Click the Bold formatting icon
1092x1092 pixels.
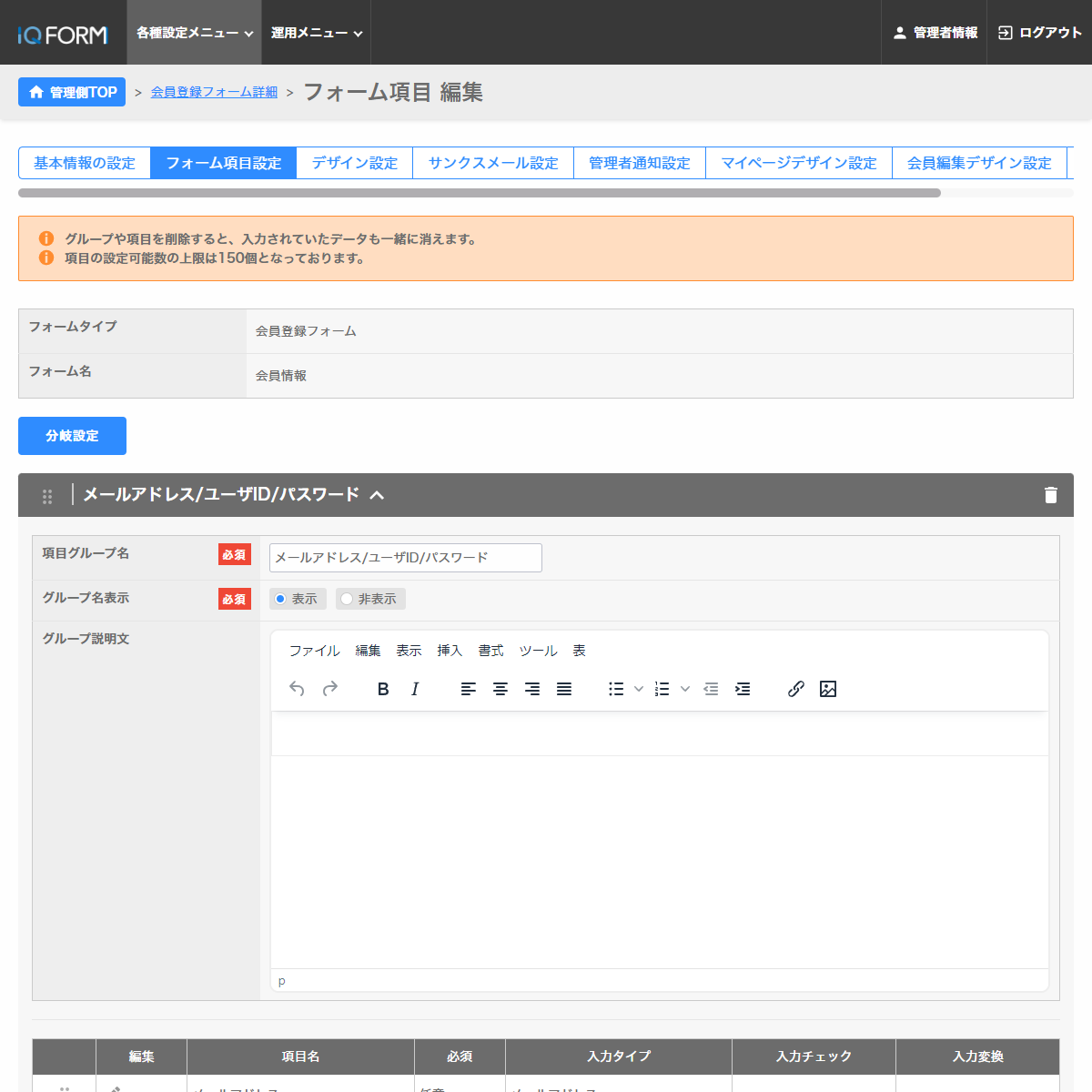(383, 689)
